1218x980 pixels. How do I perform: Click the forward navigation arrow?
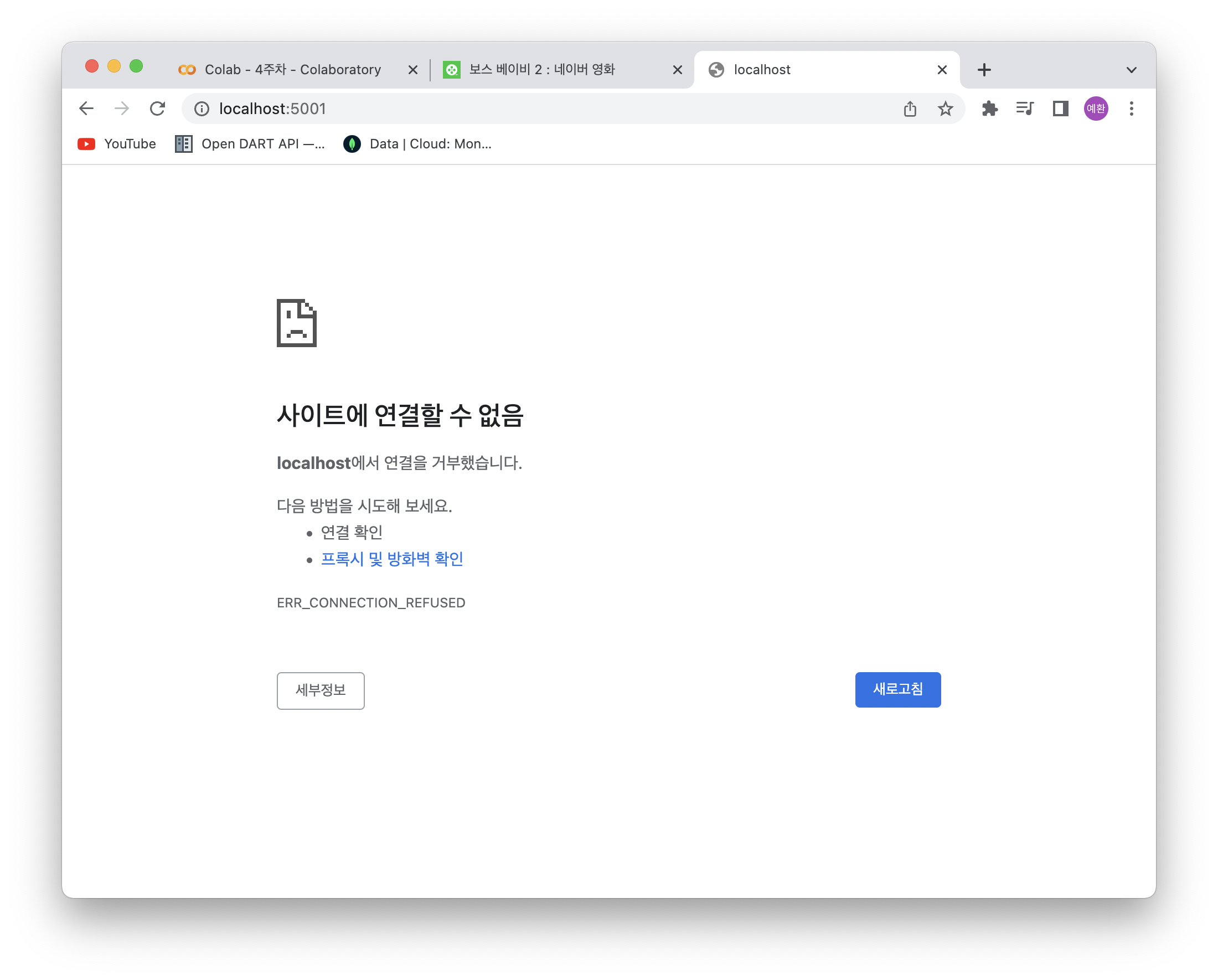[x=121, y=109]
